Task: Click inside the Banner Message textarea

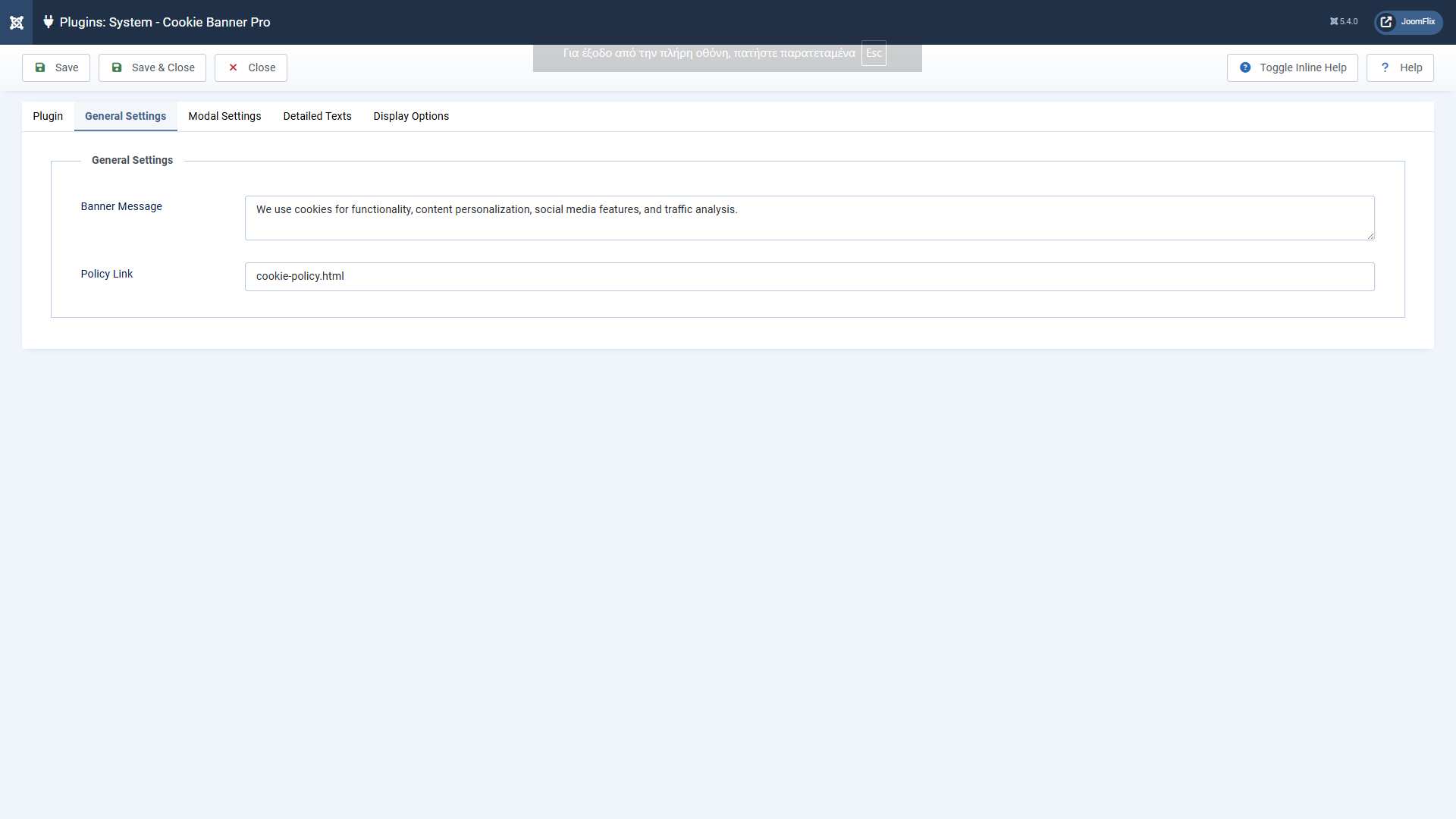Action: [x=809, y=218]
